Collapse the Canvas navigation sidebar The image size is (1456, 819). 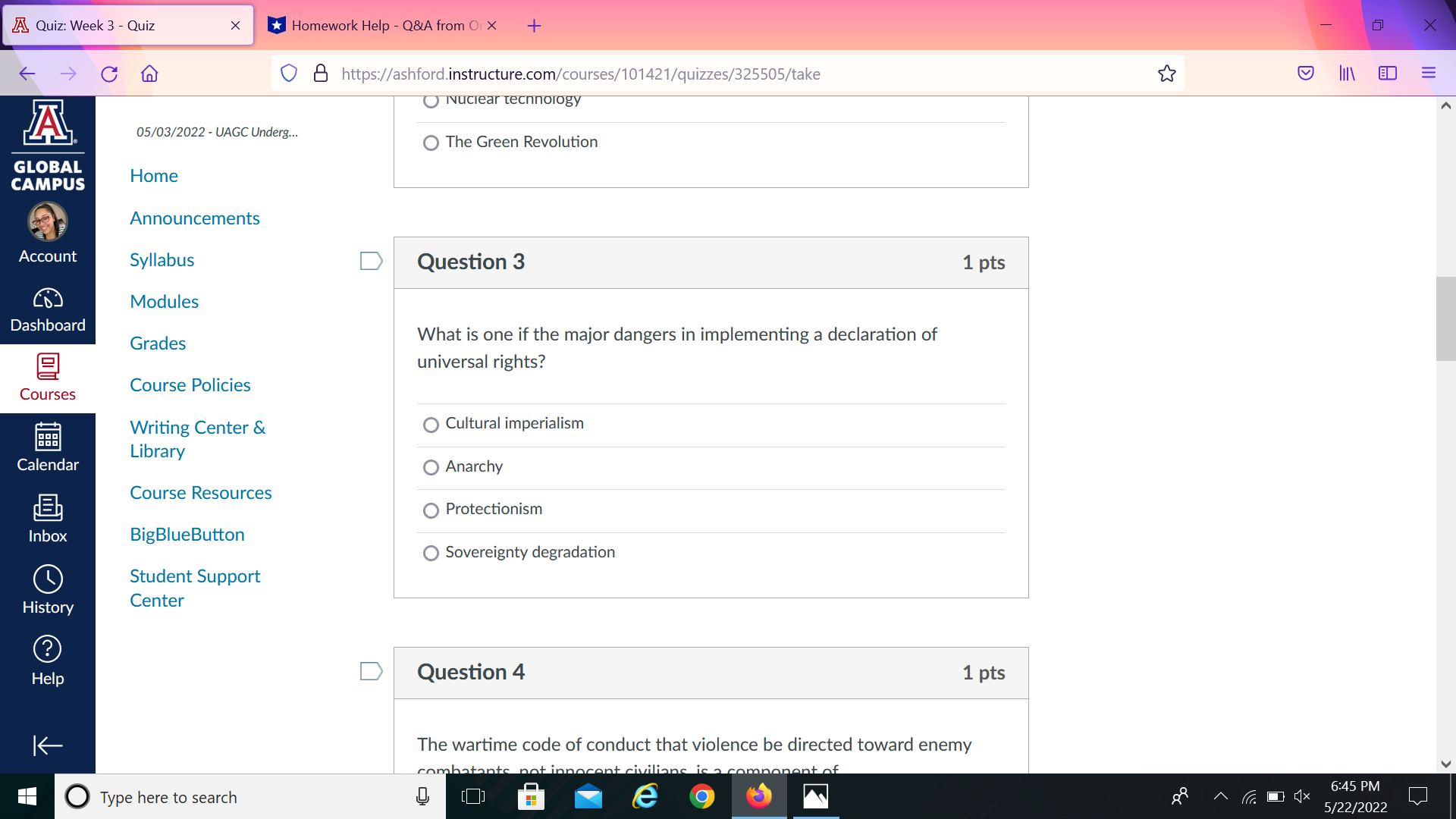point(48,745)
